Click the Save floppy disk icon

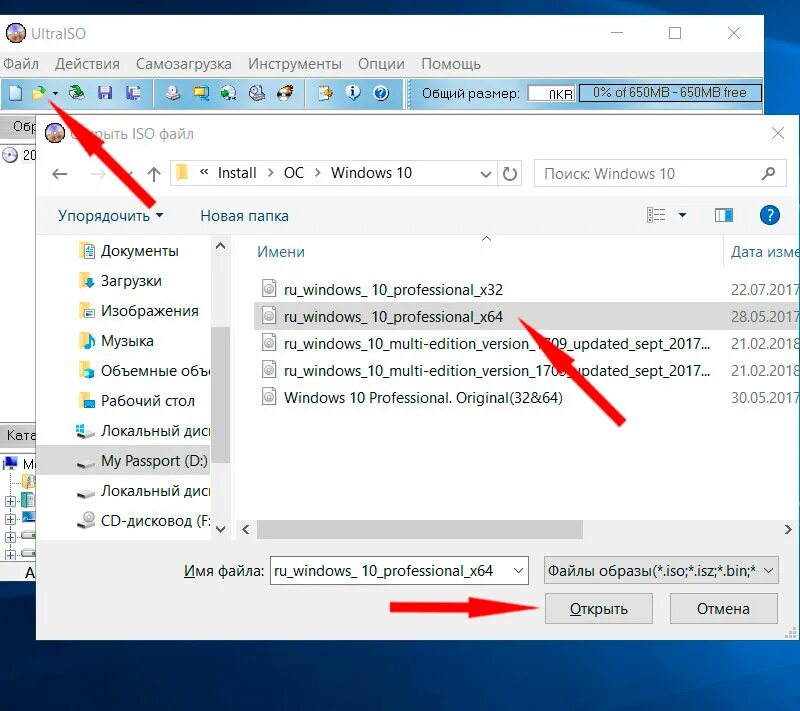(105, 93)
